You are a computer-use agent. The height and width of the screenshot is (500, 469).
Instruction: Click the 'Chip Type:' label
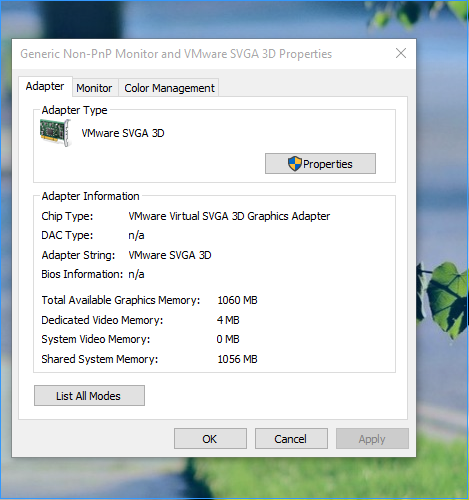[67, 216]
